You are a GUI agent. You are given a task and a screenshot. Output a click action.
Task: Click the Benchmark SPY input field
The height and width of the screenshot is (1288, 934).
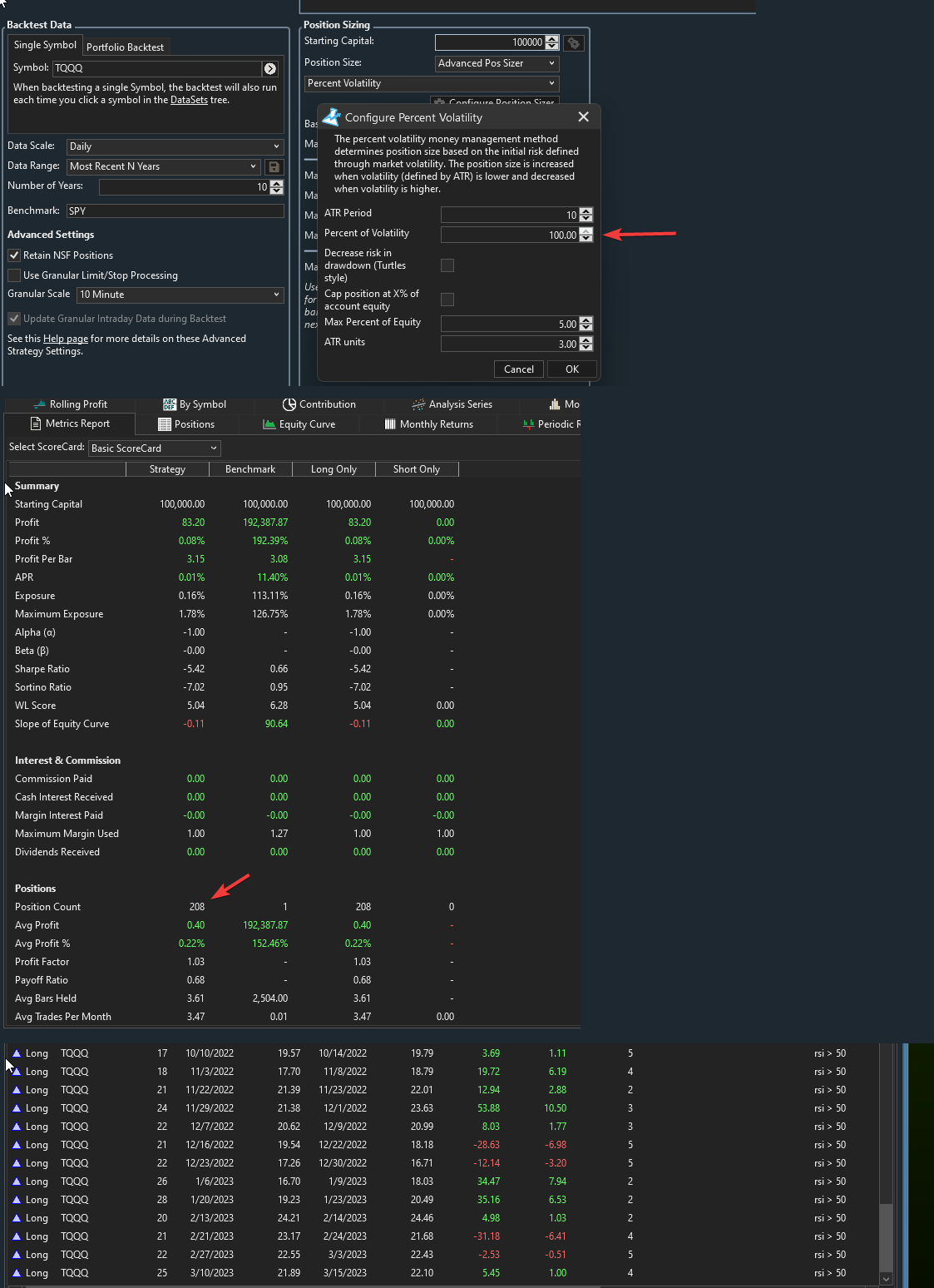coord(175,211)
